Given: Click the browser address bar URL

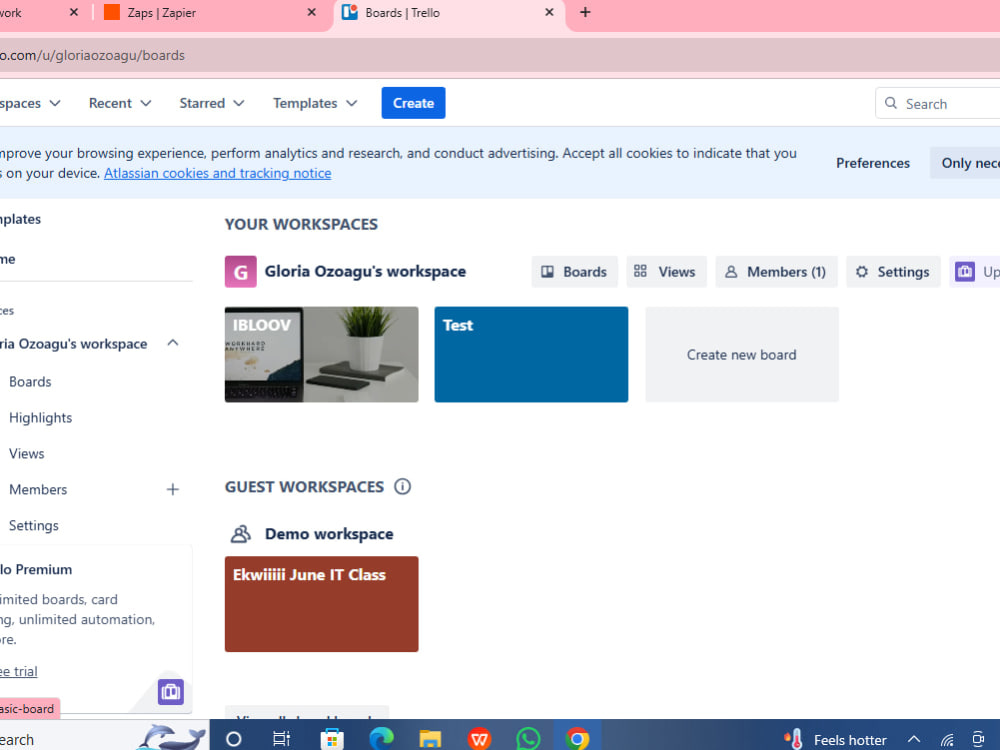Looking at the screenshot, I should pos(92,55).
